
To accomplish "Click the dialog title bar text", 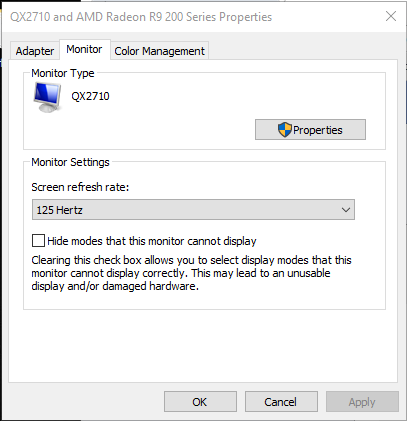I will (141, 17).
